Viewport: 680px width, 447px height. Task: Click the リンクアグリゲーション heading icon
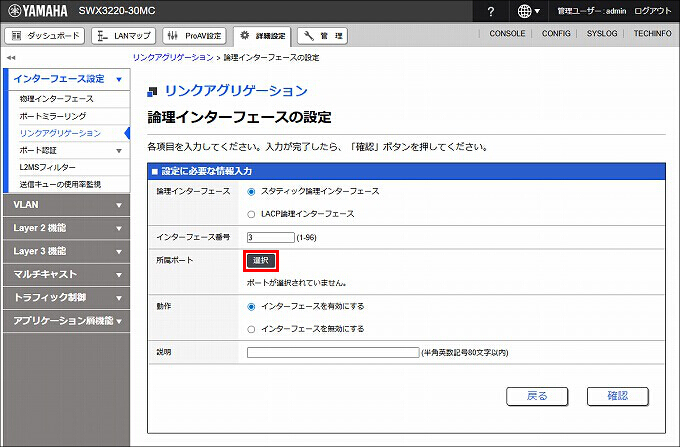[x=152, y=91]
